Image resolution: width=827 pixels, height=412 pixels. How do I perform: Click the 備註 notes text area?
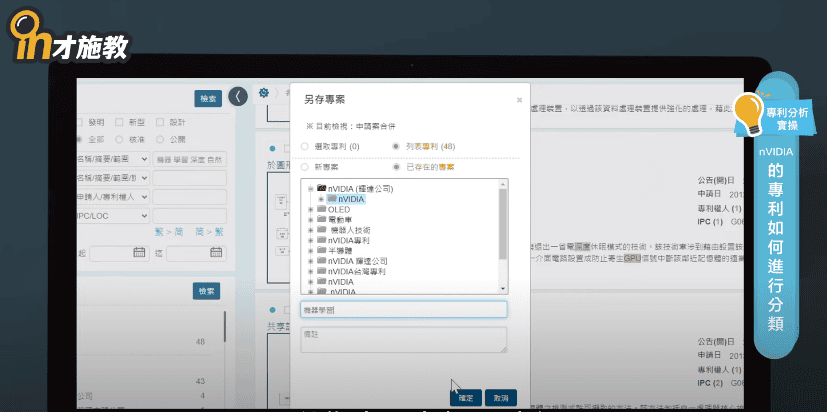(x=403, y=339)
